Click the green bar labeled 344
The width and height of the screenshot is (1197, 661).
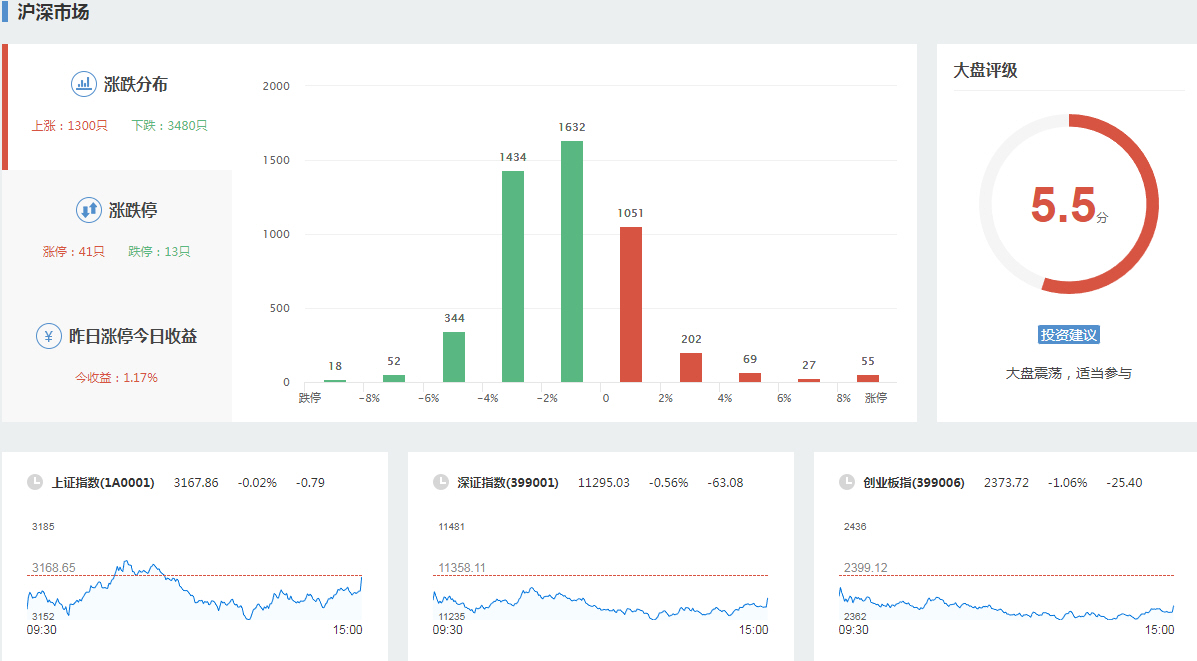pos(454,357)
